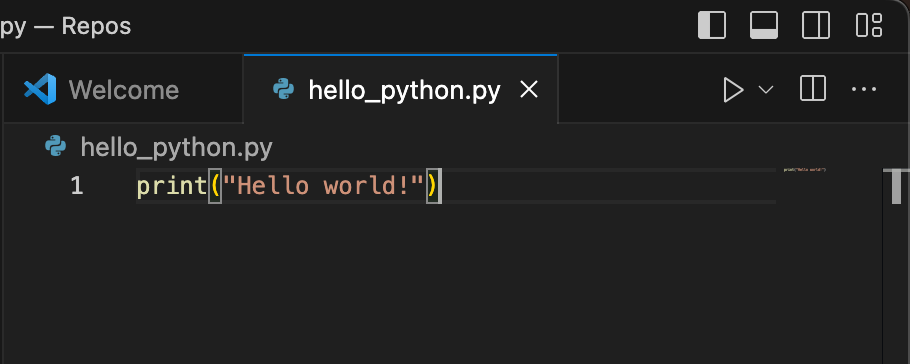Click the print keyword in code
This screenshot has height=364, width=910.
pos(172,186)
